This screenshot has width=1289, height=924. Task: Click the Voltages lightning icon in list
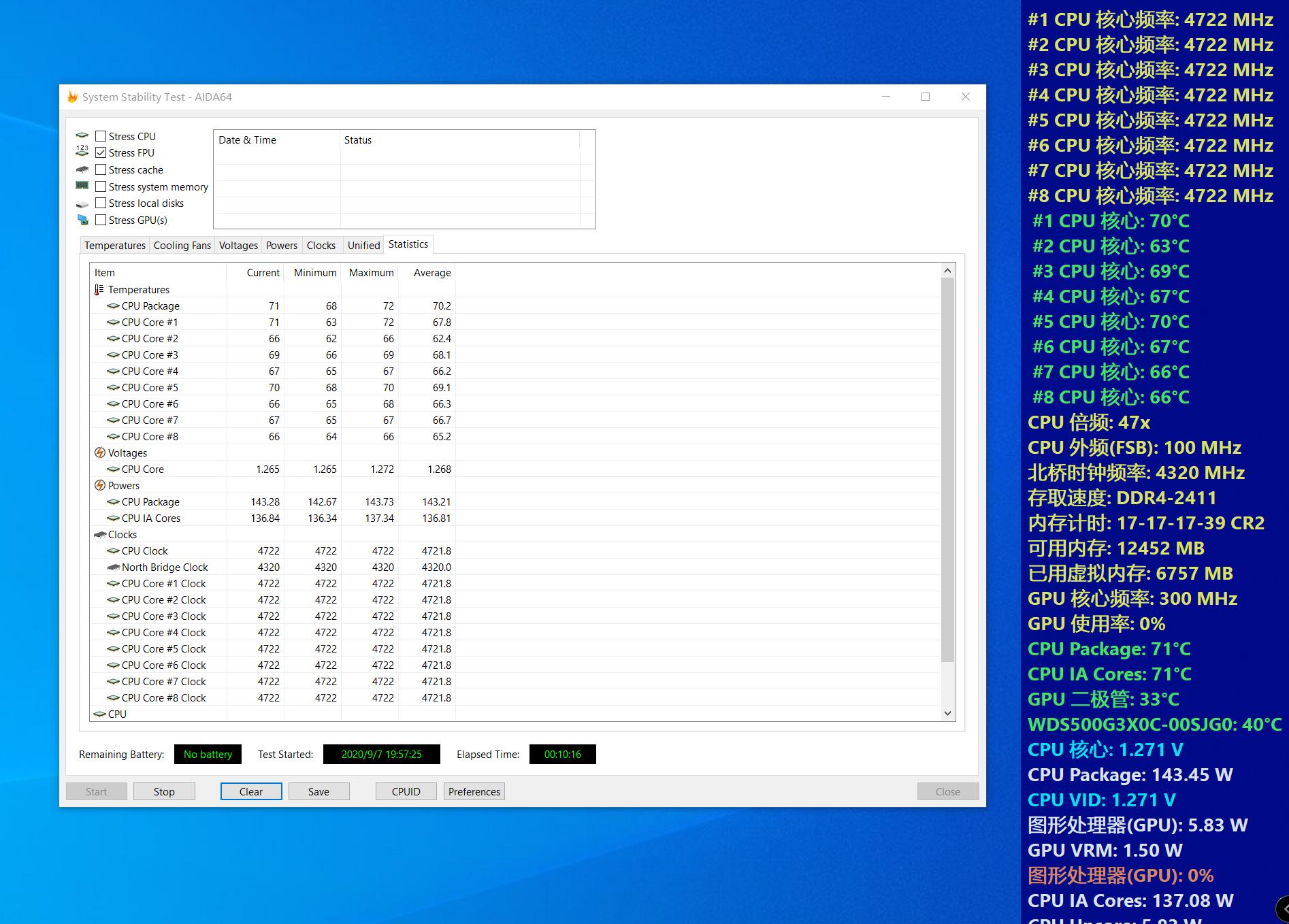point(99,453)
